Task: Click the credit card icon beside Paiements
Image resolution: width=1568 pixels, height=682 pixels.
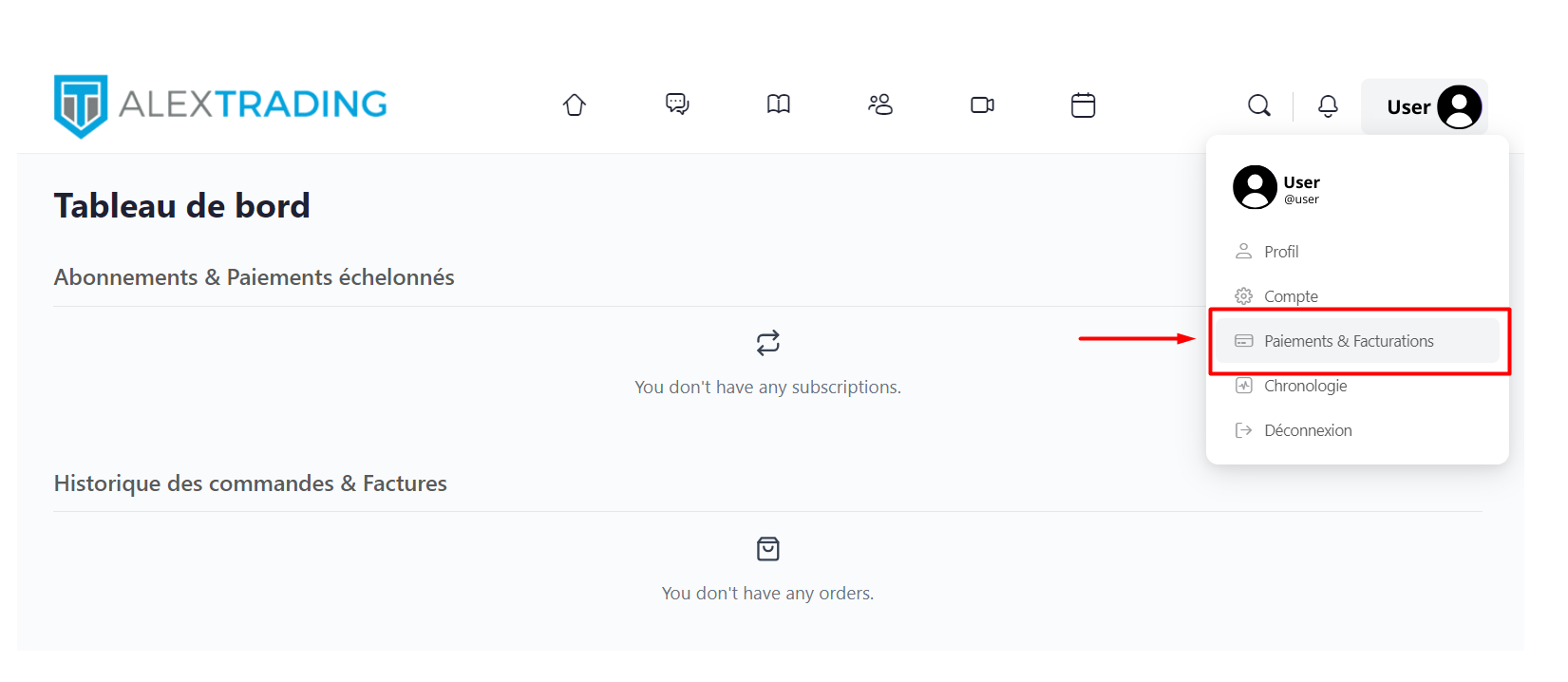Action: 1243,341
